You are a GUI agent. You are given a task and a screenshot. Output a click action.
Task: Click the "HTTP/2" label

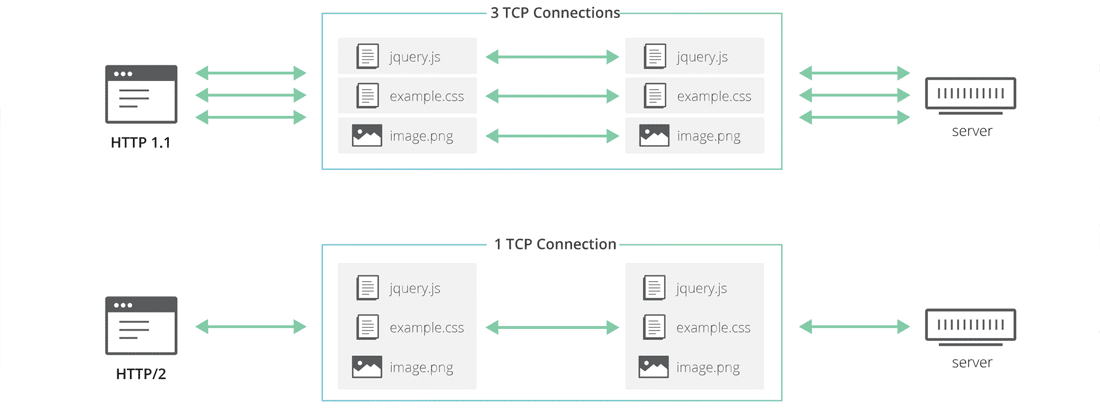click(141, 373)
